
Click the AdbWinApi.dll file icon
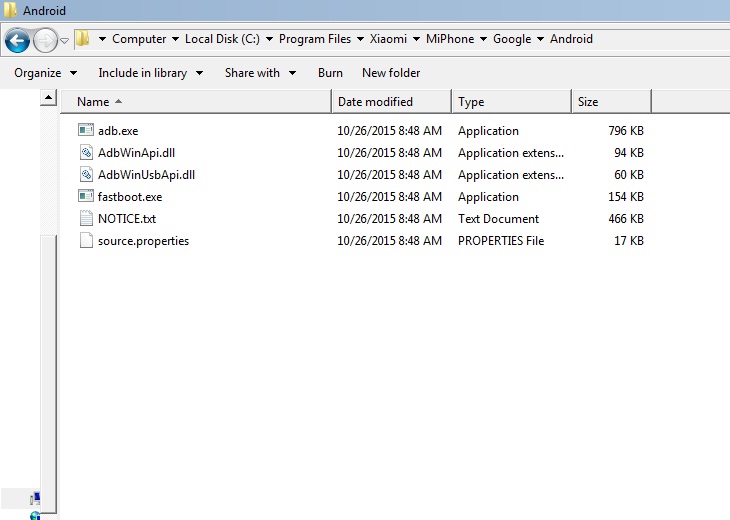coord(86,152)
